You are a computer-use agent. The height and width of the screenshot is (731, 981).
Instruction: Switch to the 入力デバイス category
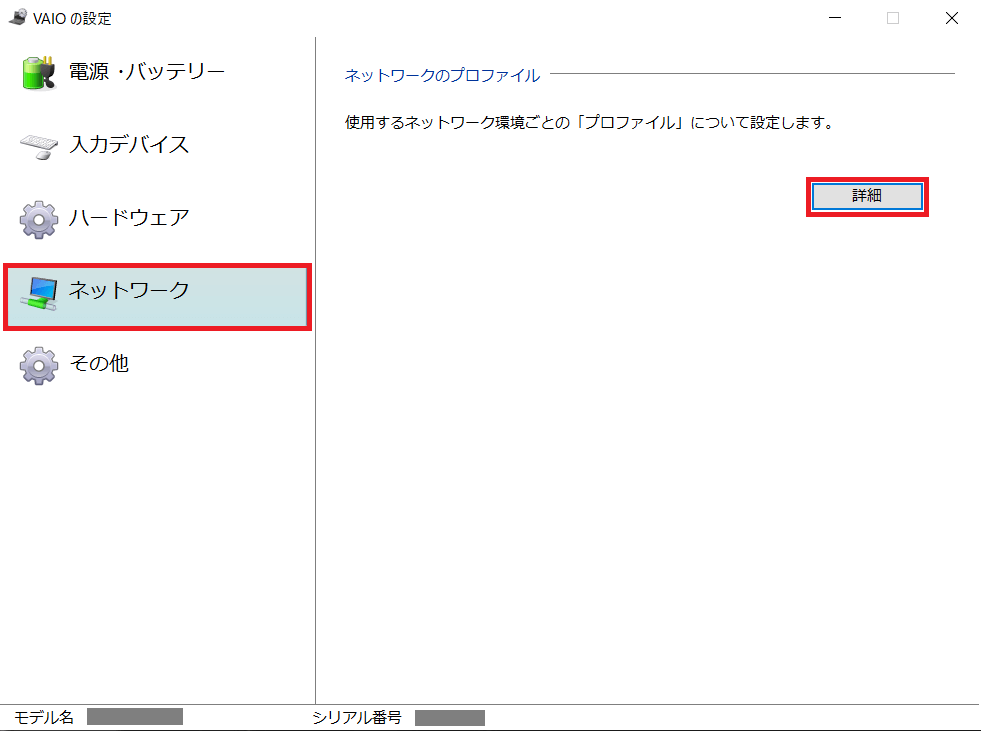(x=129, y=145)
